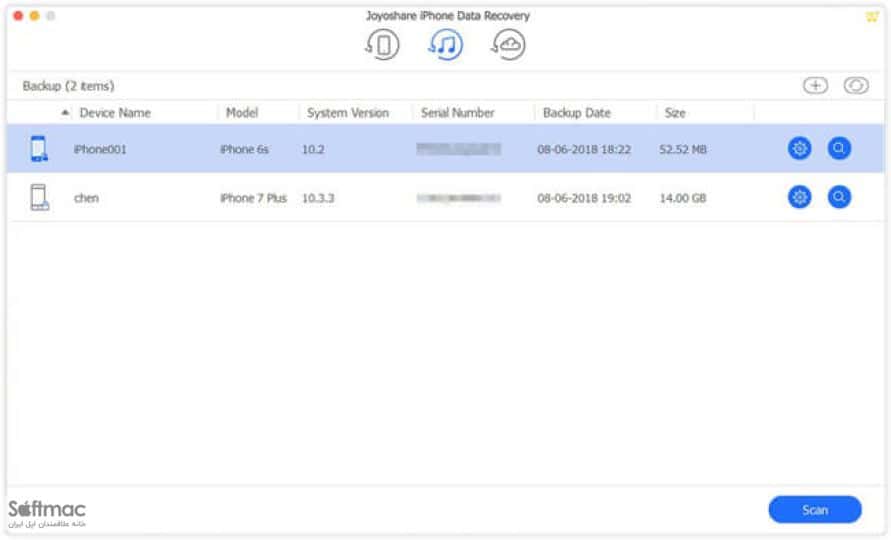
Task: Select the iPhone001 device name
Action: click(100, 149)
